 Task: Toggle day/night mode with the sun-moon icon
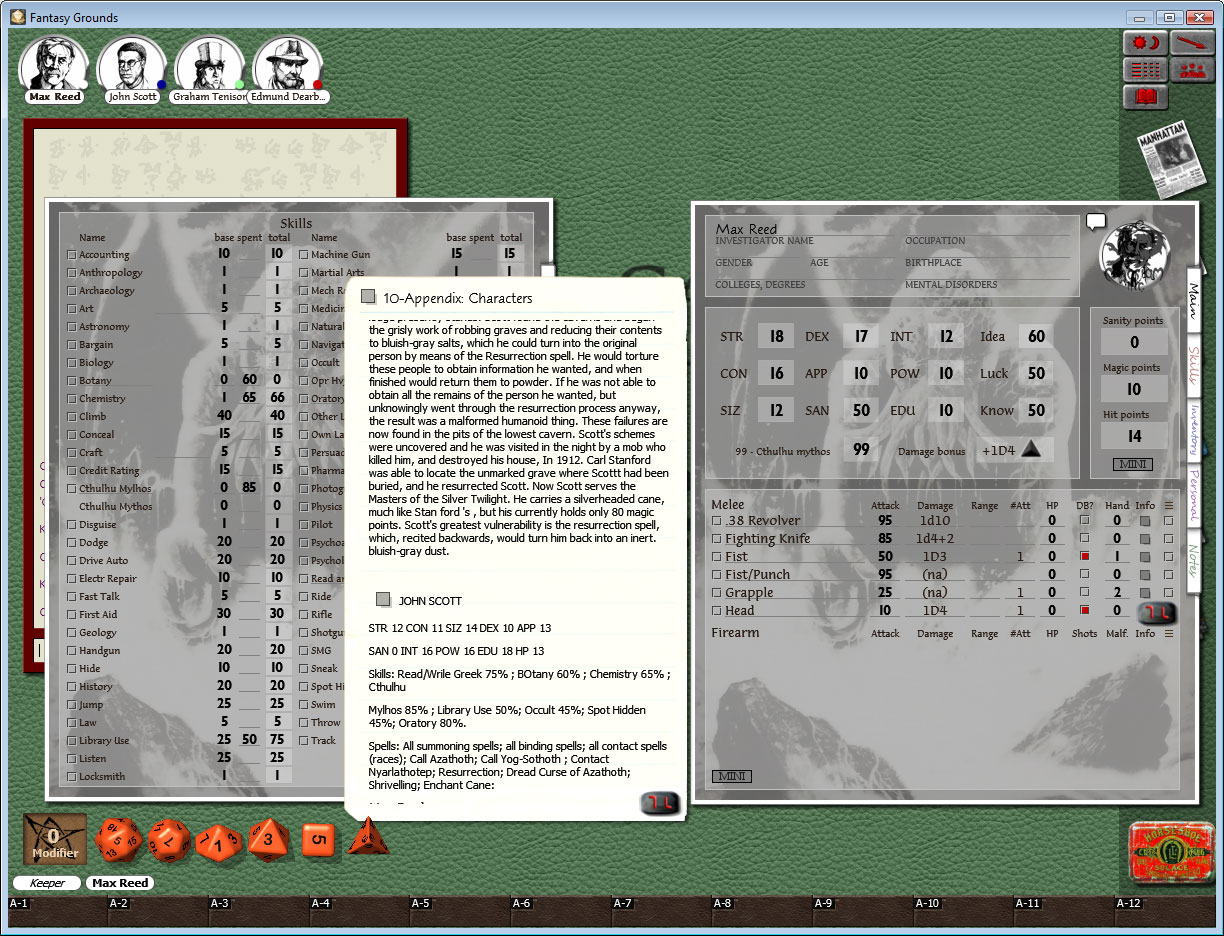[x=1144, y=42]
